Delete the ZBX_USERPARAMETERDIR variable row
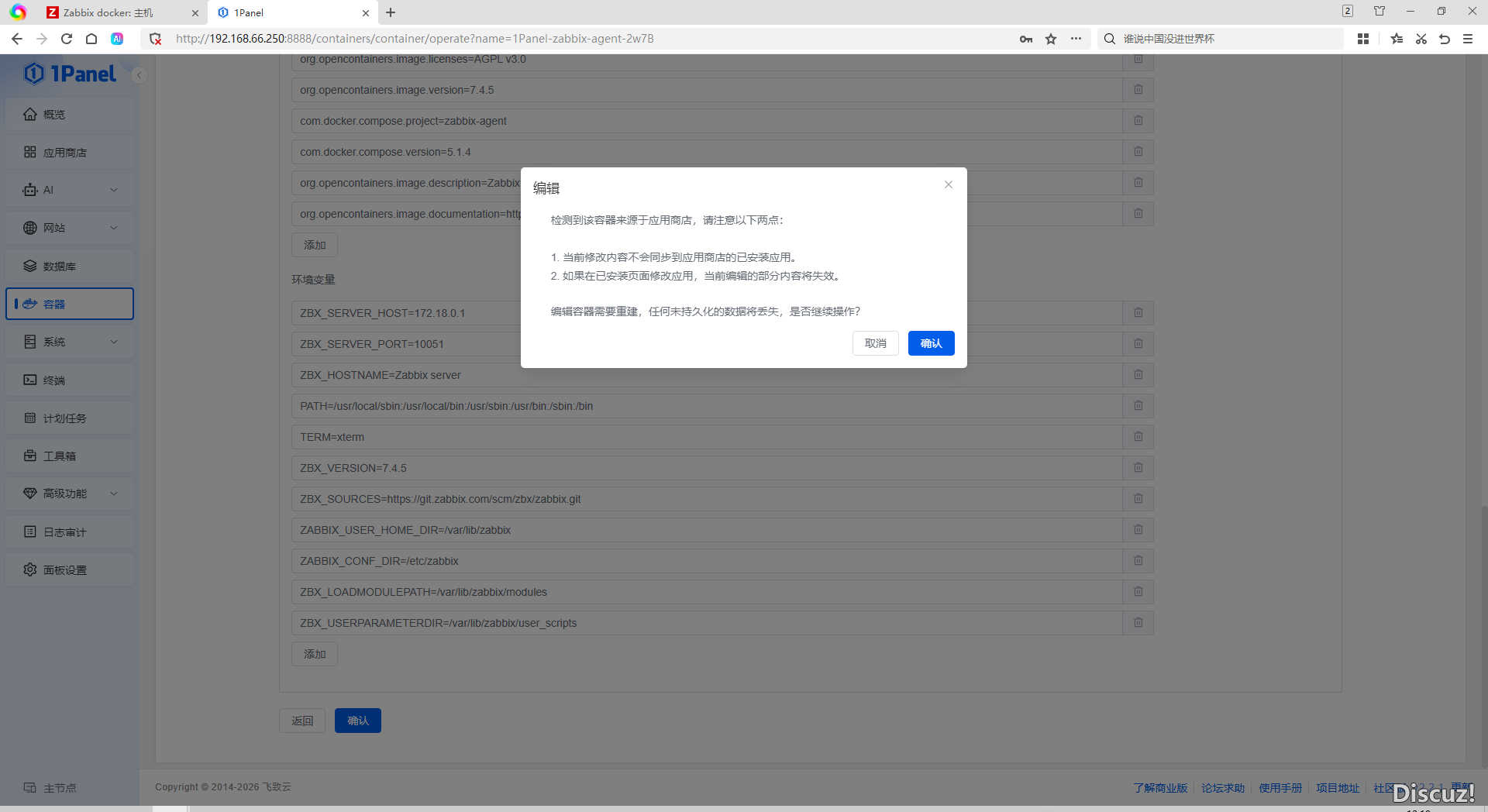Screen dimensions: 1488x812 click(1138, 623)
